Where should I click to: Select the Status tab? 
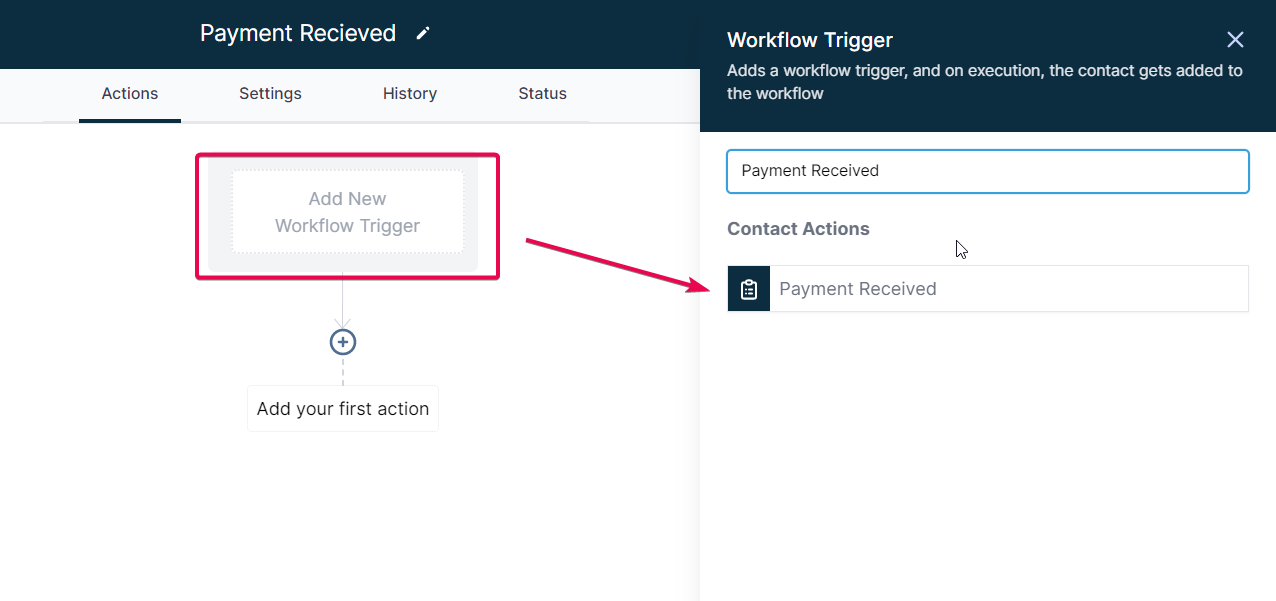point(542,94)
